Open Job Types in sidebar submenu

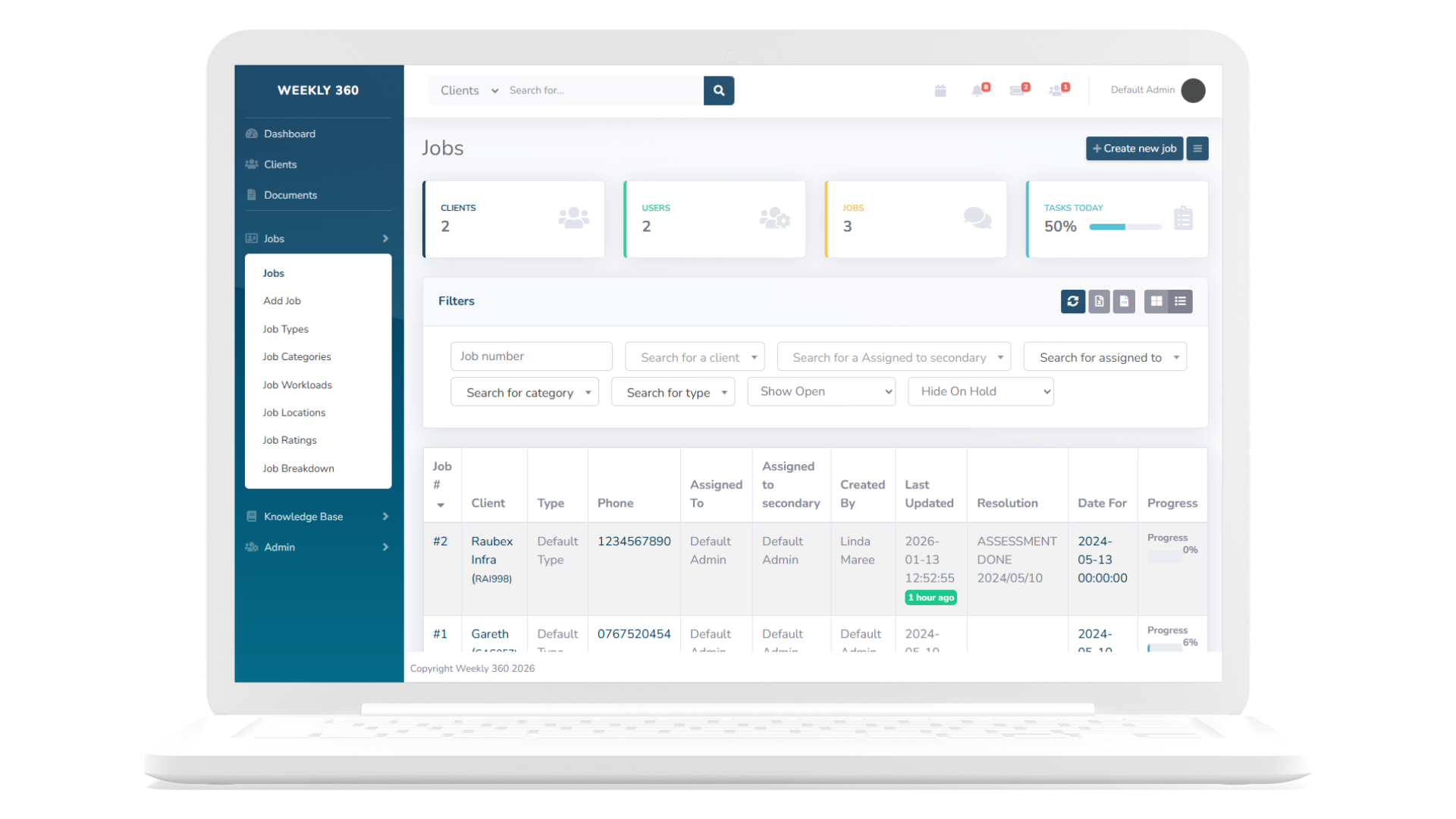coord(286,329)
